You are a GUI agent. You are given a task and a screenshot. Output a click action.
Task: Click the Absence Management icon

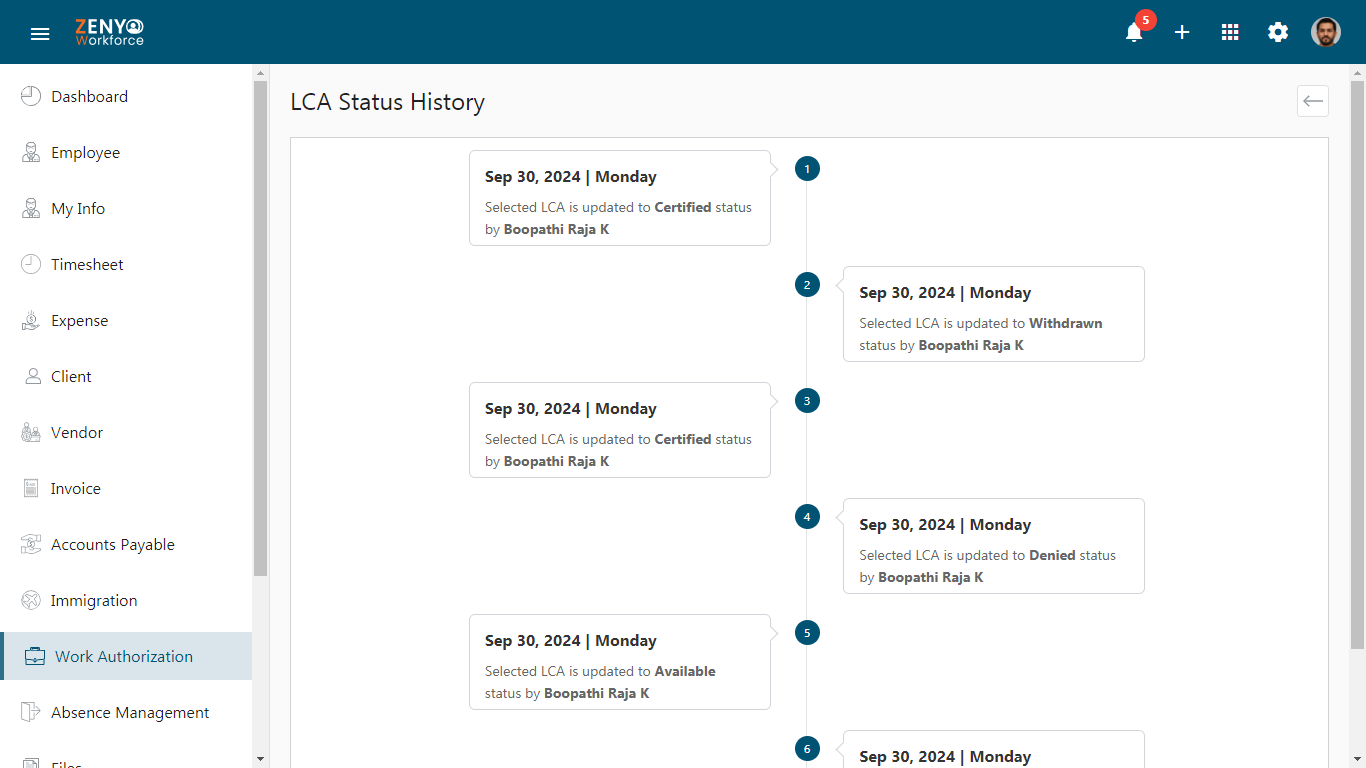pos(31,713)
